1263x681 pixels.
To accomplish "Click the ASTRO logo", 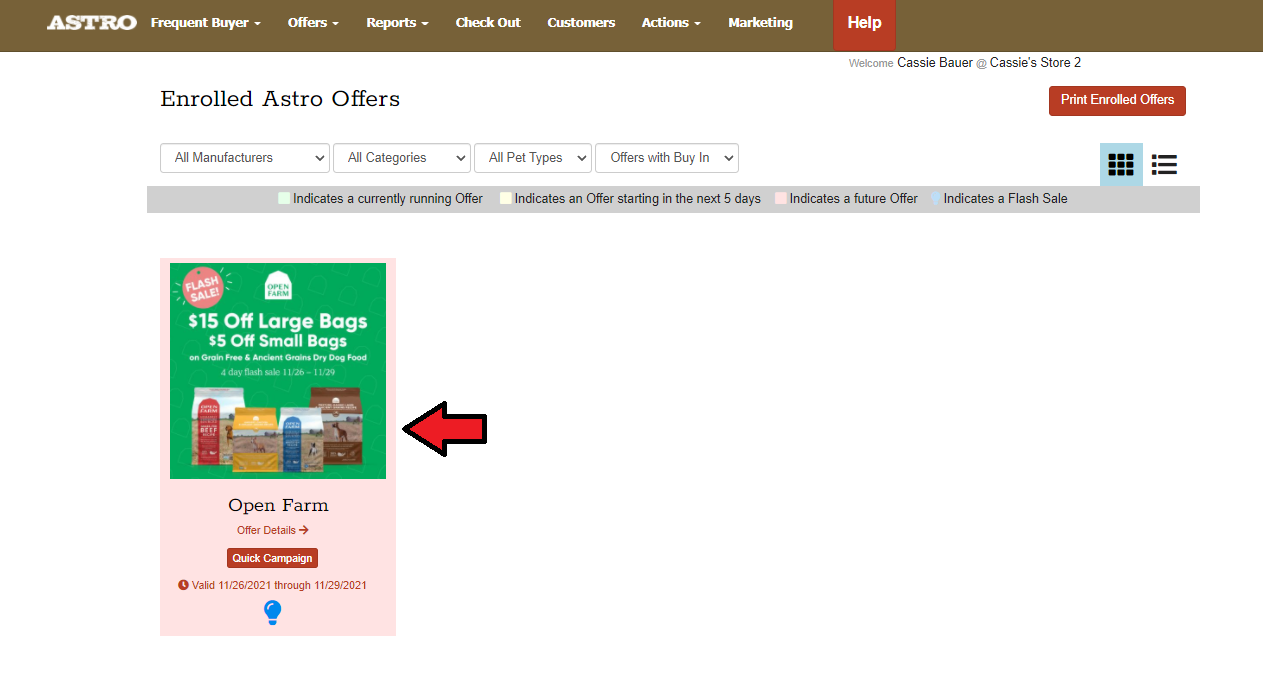I will click(91, 22).
